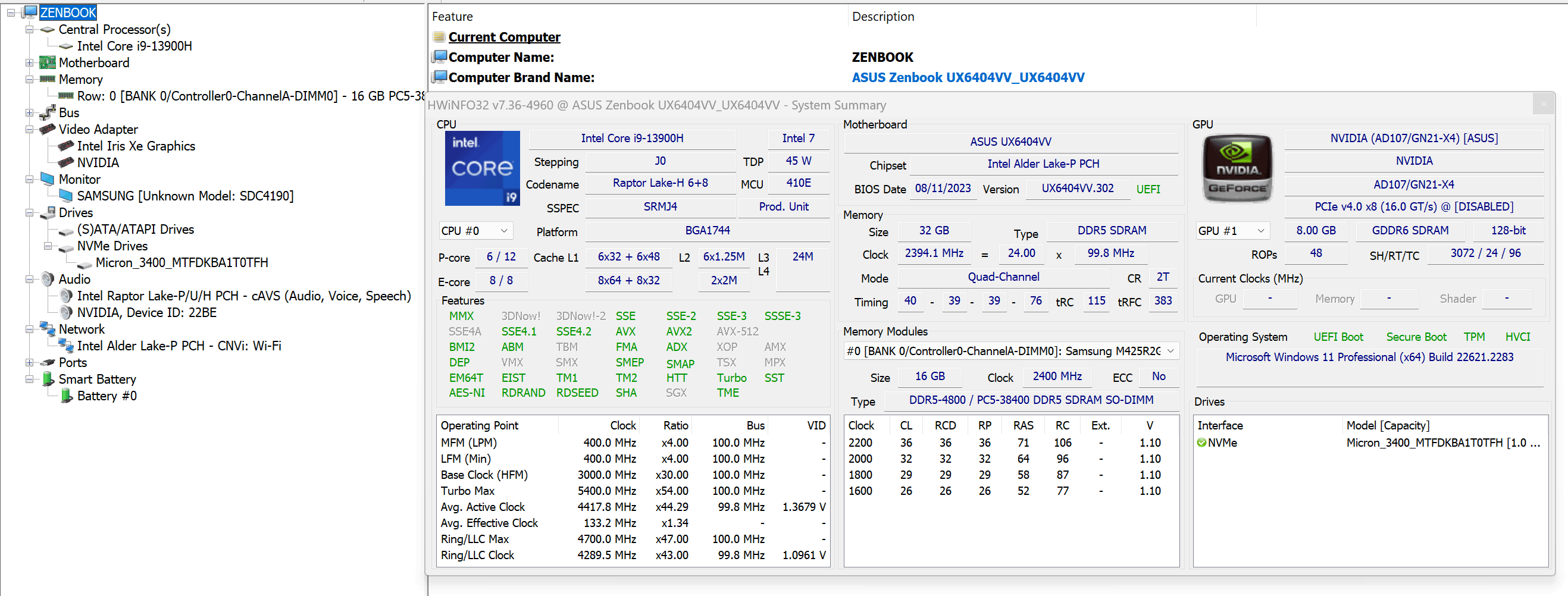Click the Secure Boot status label
Screen dimensions: 1568x596
click(1416, 337)
